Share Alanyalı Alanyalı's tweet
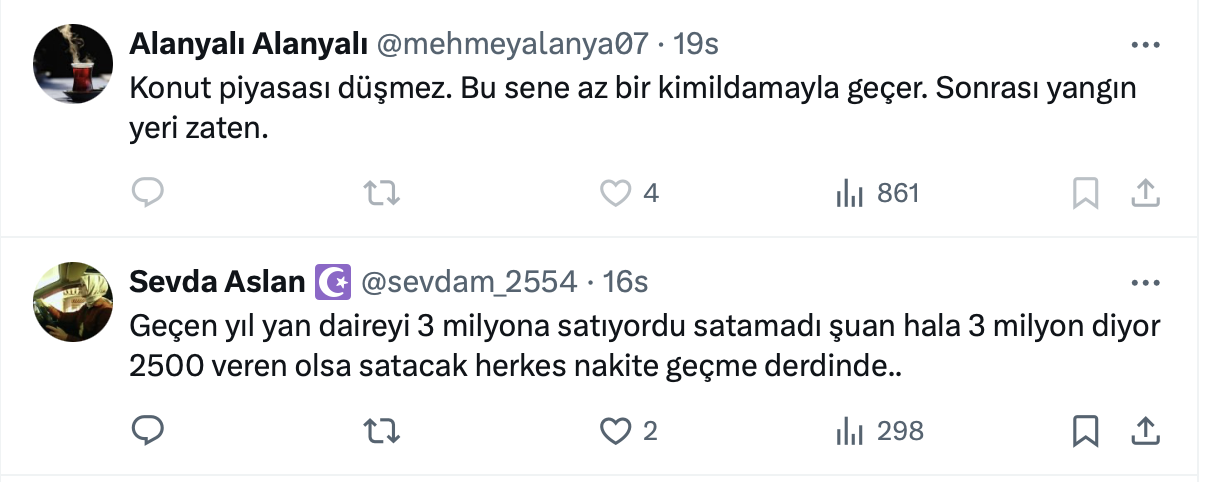This screenshot has width=1210, height=482. pos(1145,193)
